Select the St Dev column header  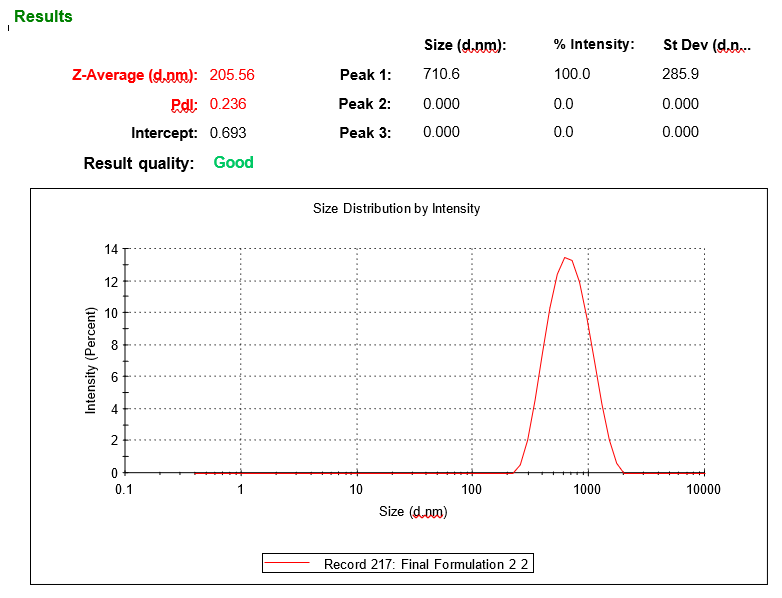[x=706, y=45]
